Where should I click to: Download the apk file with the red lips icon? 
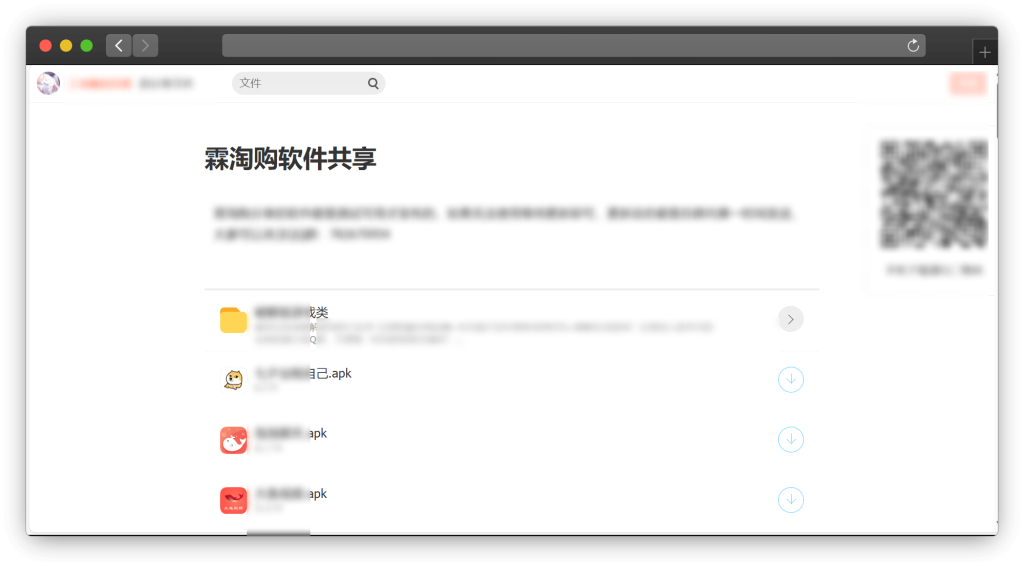tap(790, 499)
